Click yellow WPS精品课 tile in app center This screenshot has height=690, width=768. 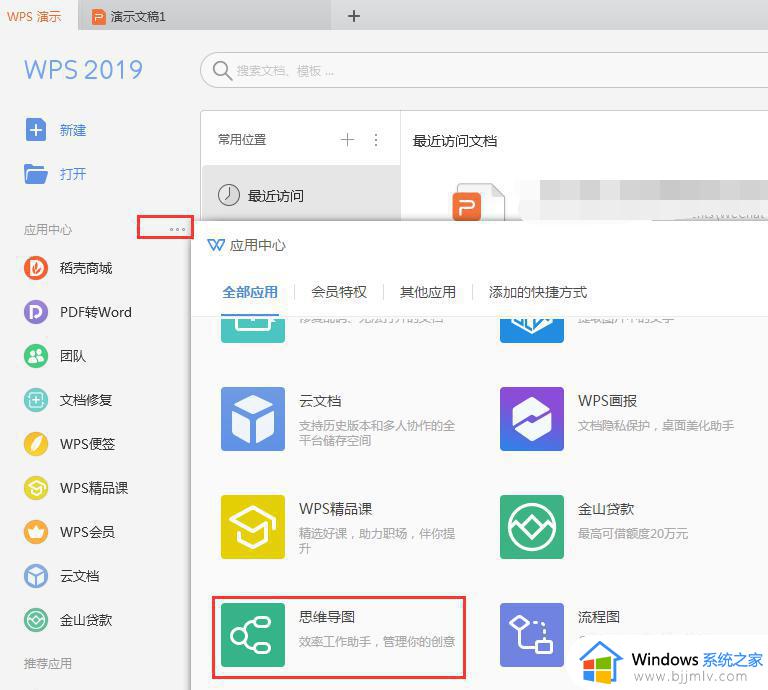253,527
